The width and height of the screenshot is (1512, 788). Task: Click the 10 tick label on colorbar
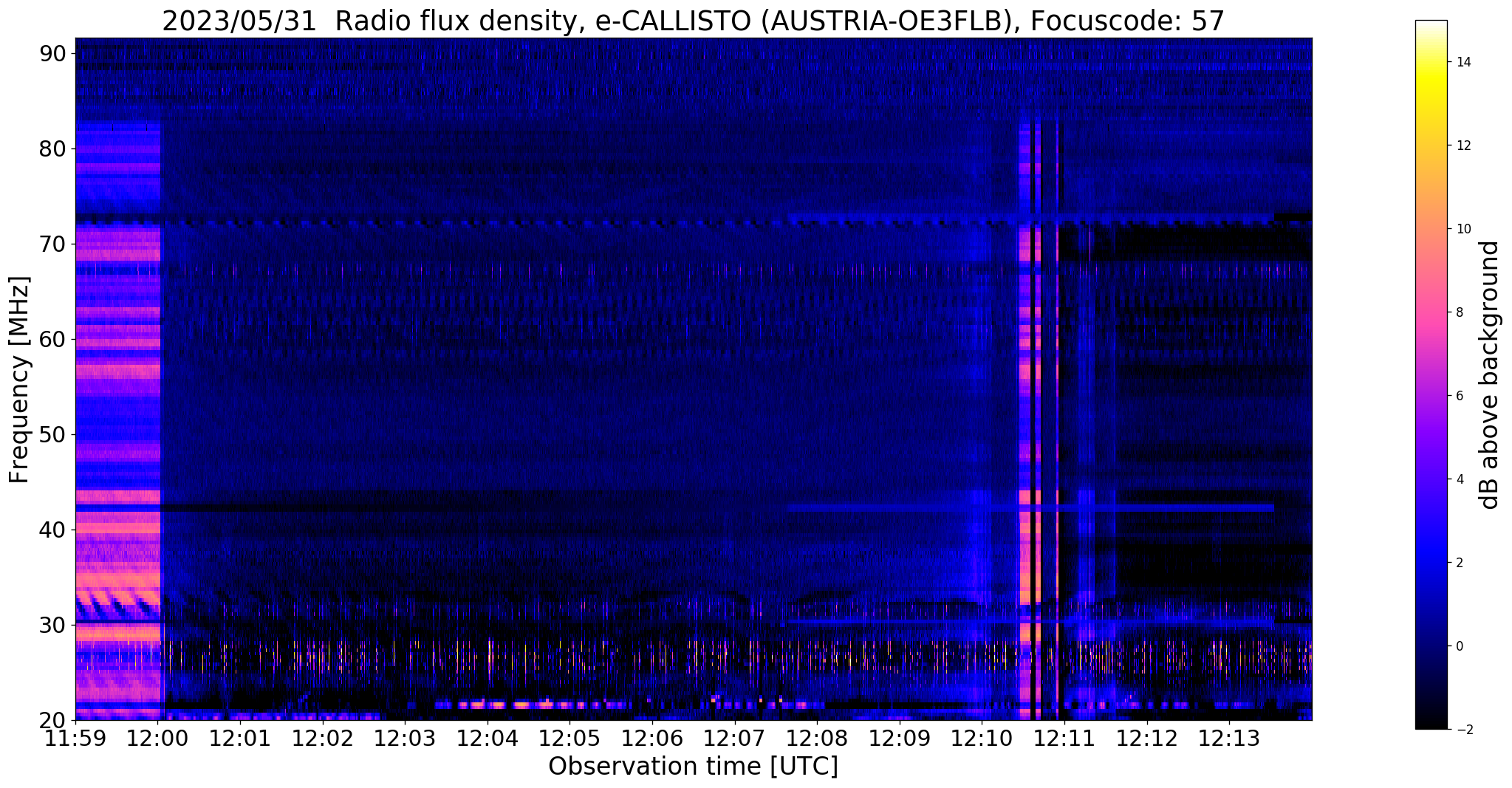(1461, 229)
